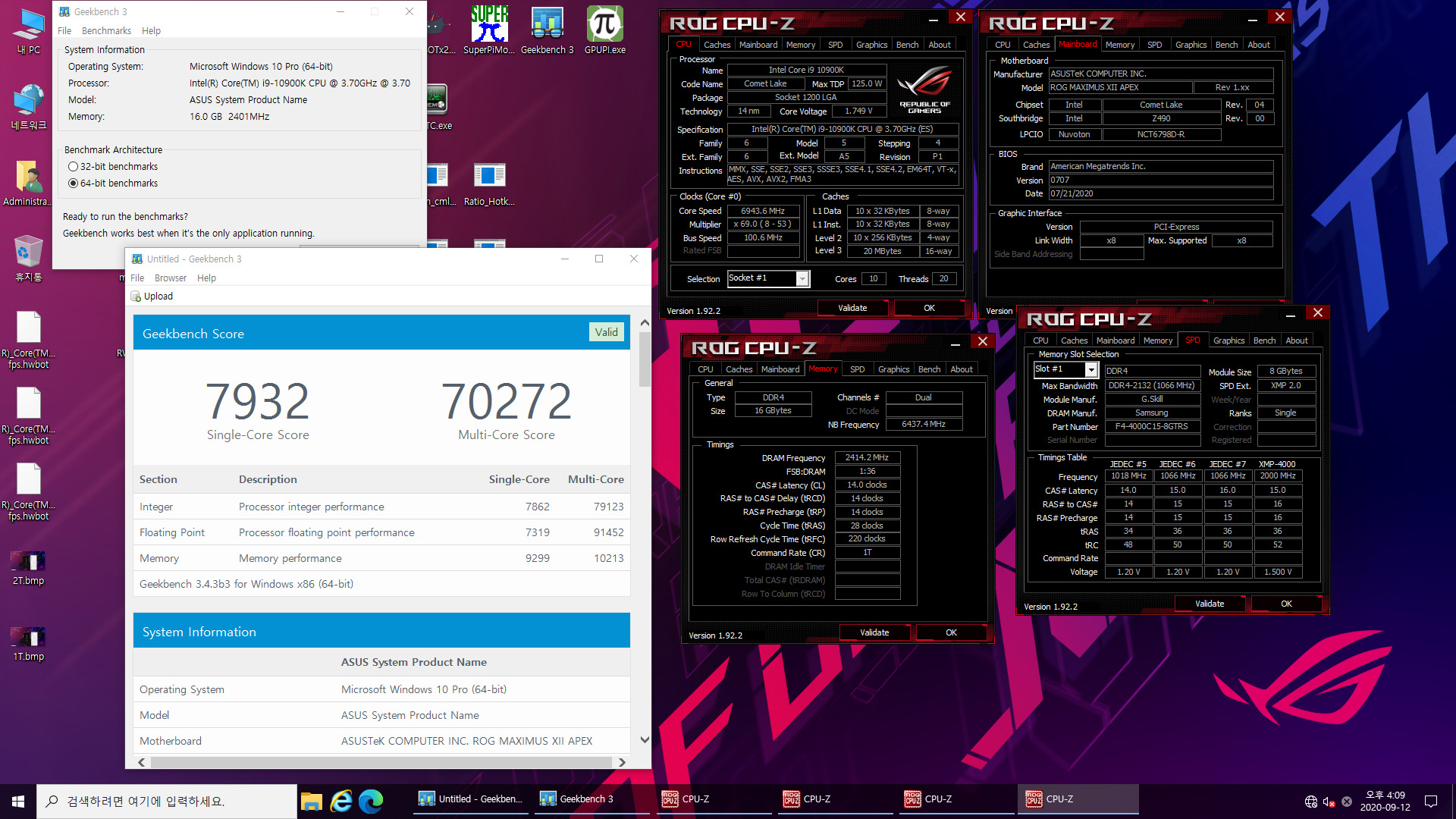Click the Core Speed value field 6943.6 MHz

(763, 211)
